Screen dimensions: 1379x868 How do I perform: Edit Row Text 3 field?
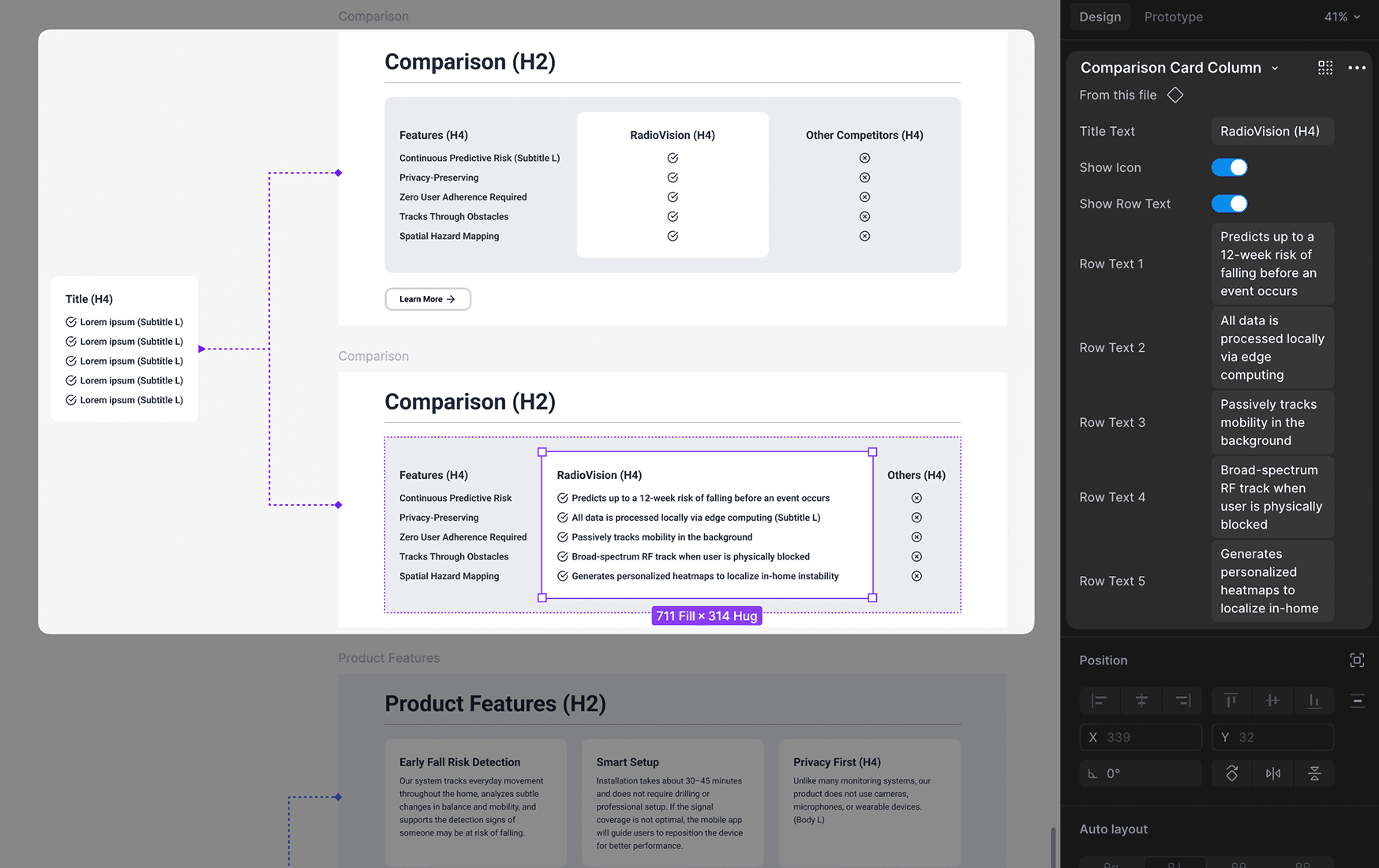(x=1272, y=422)
